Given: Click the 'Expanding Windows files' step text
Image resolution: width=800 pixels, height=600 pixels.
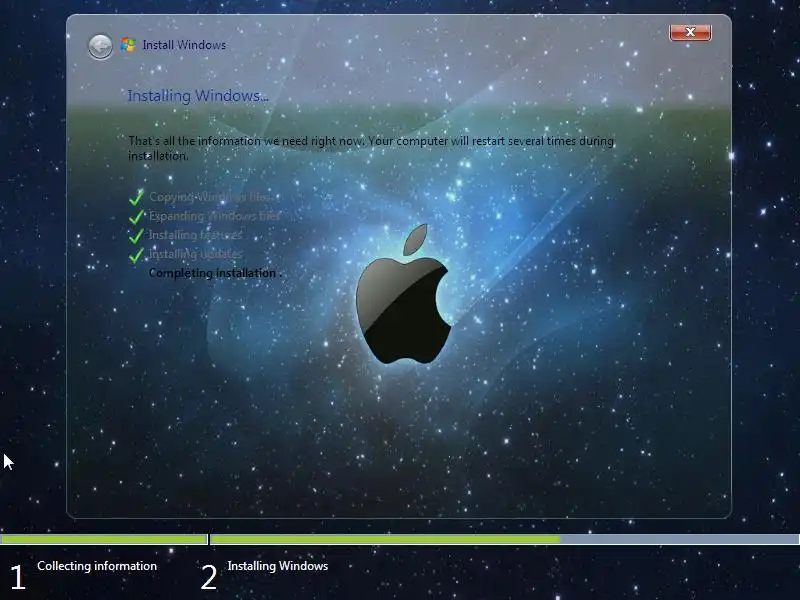Looking at the screenshot, I should 214,216.
